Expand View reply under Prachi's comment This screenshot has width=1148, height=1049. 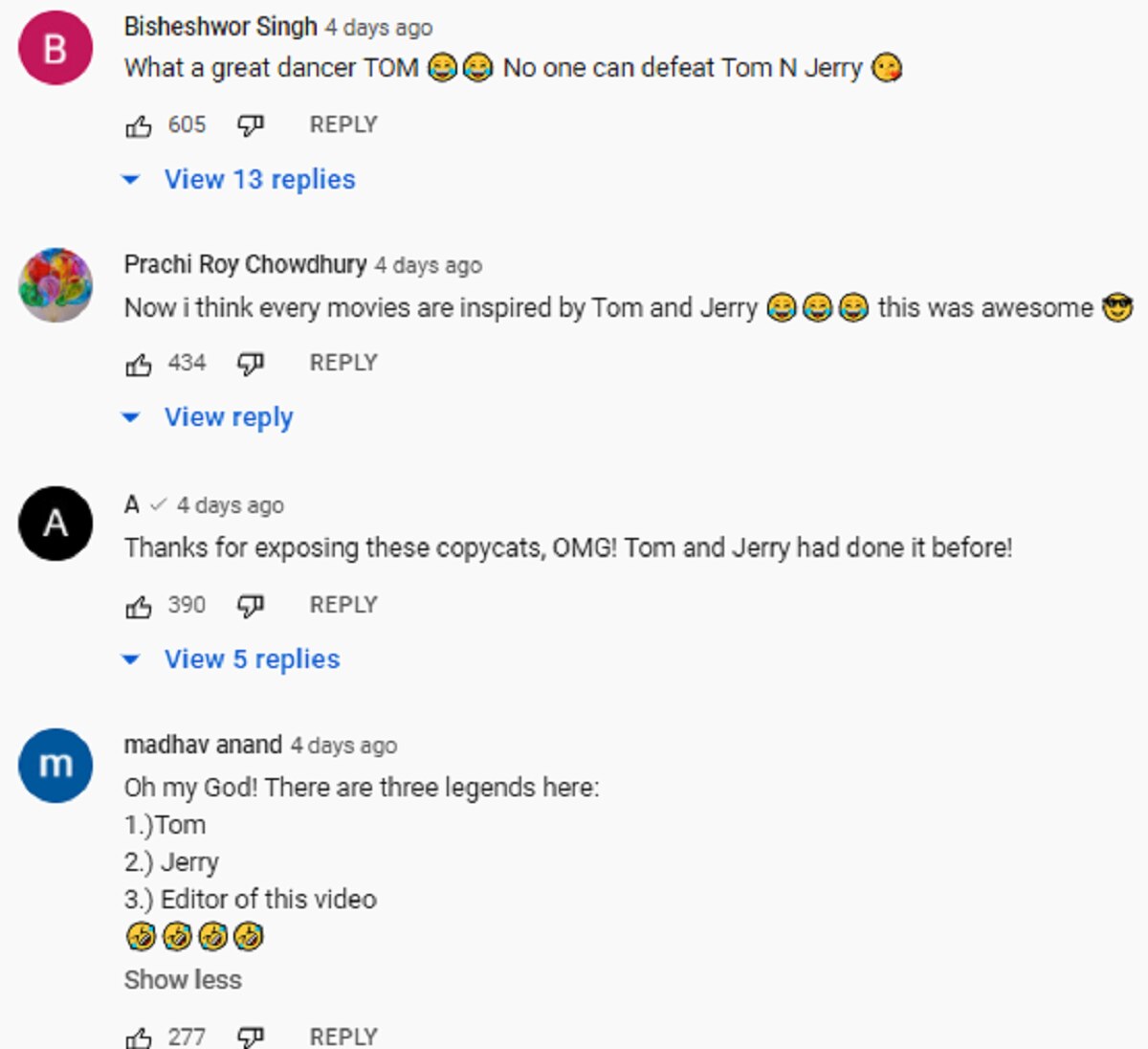tap(228, 417)
